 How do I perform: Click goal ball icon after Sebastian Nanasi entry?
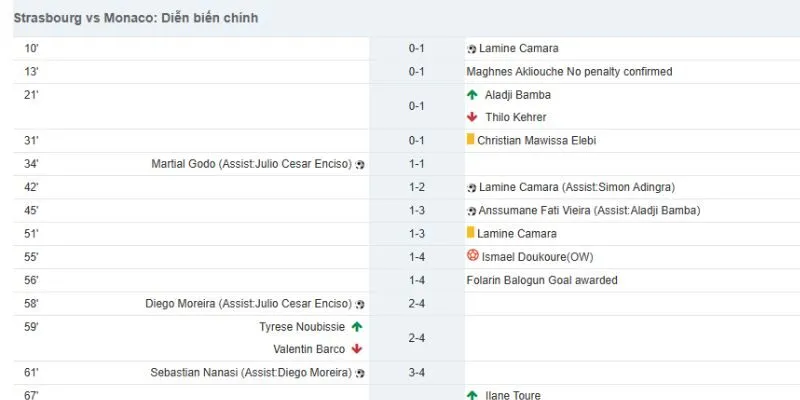[x=360, y=373]
